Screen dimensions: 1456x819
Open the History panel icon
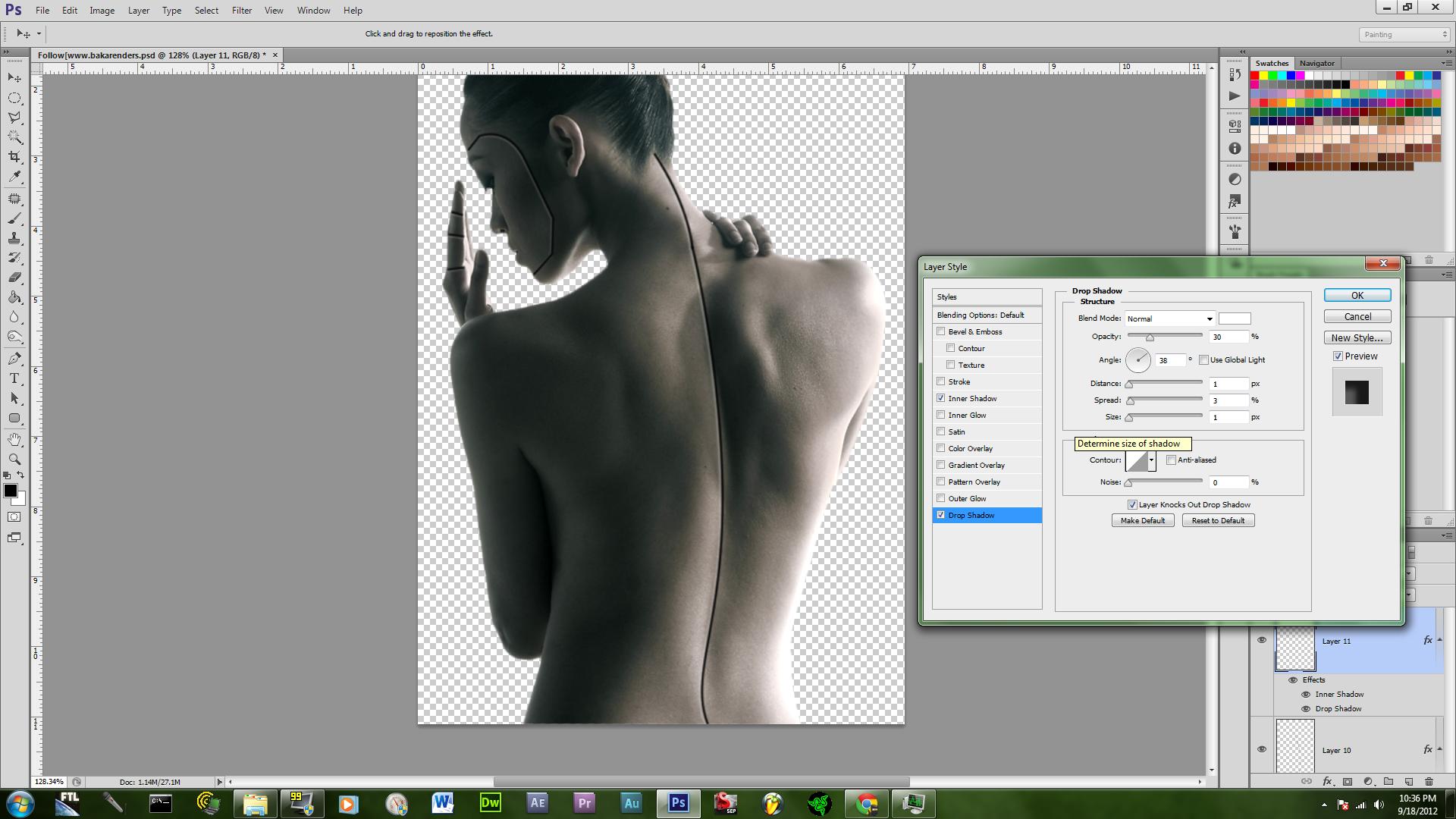pos(1235,75)
